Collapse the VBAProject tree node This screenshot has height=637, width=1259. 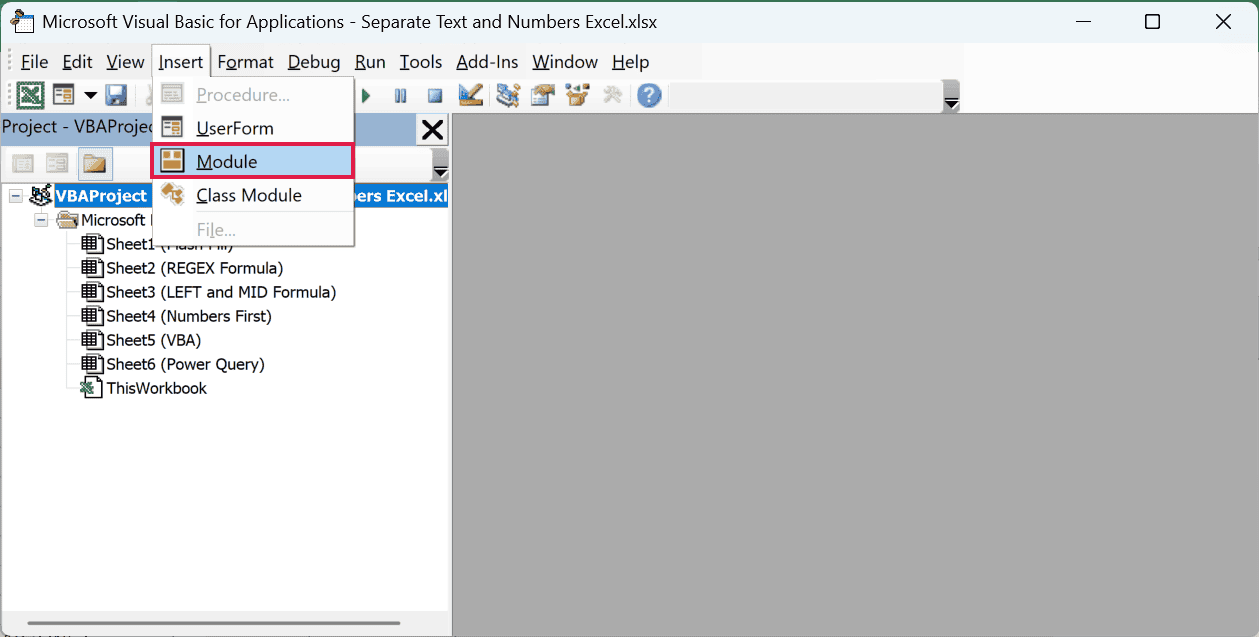16,196
